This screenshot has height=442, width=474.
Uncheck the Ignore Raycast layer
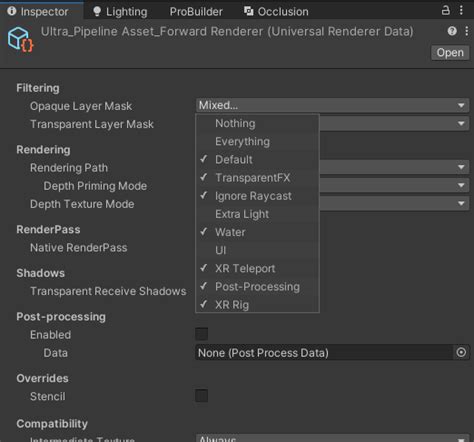[257, 196]
